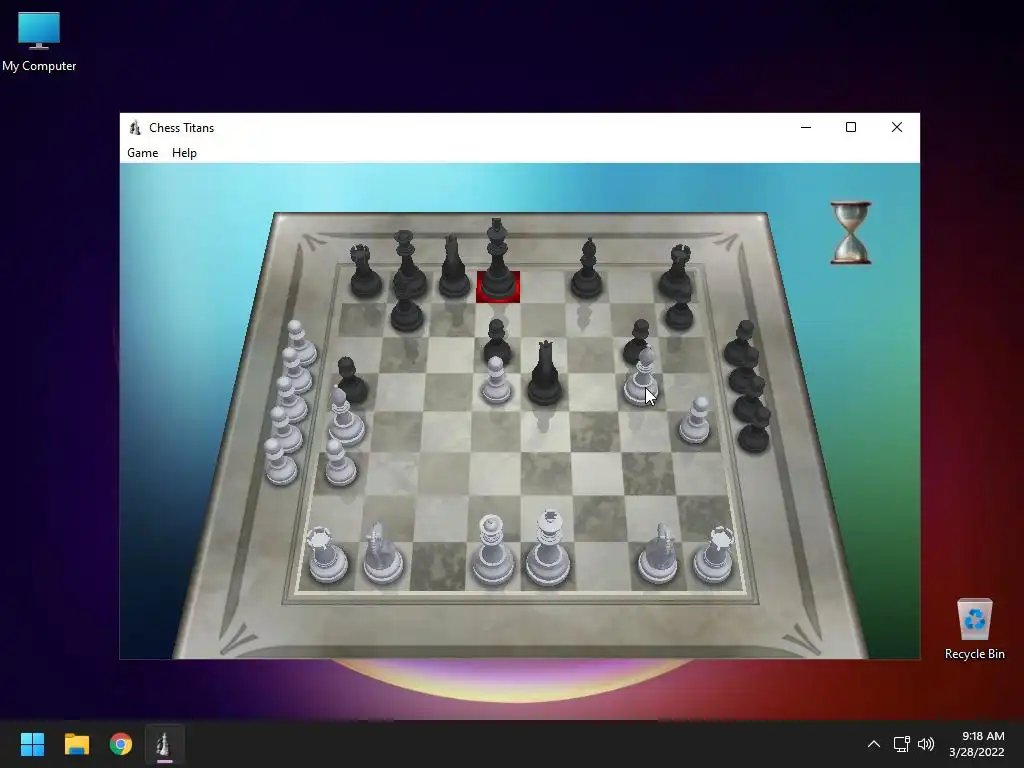Screen dimensions: 1024x768
Task: Open the Windows Start menu
Action: 32,744
